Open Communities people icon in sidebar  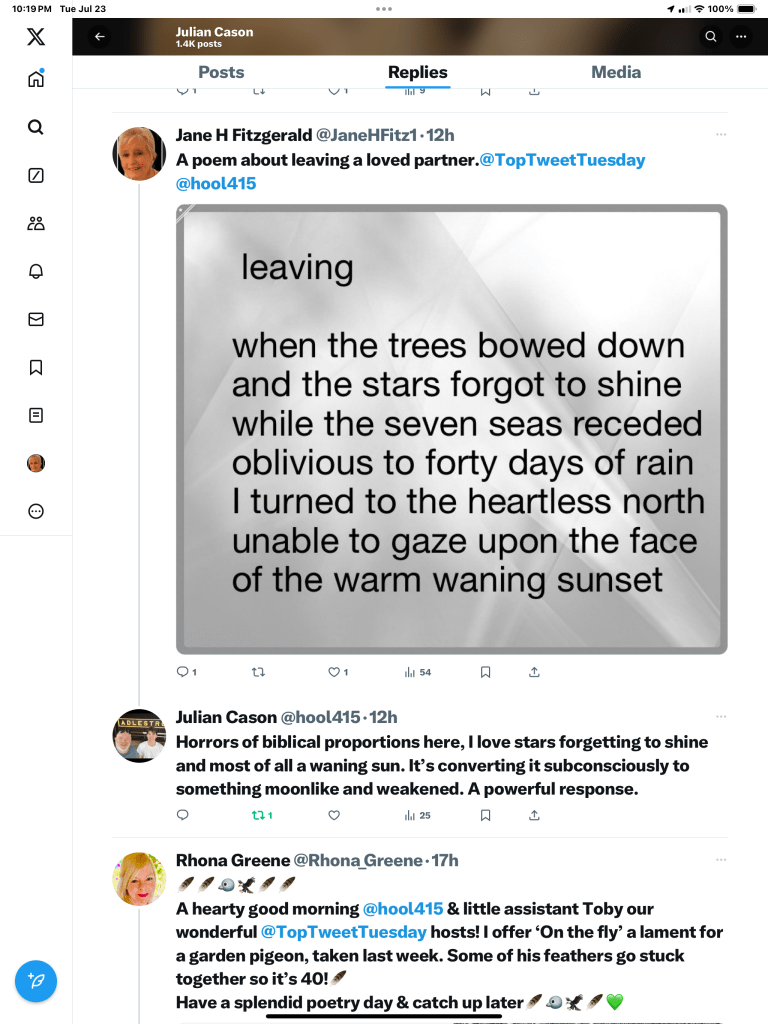36,223
